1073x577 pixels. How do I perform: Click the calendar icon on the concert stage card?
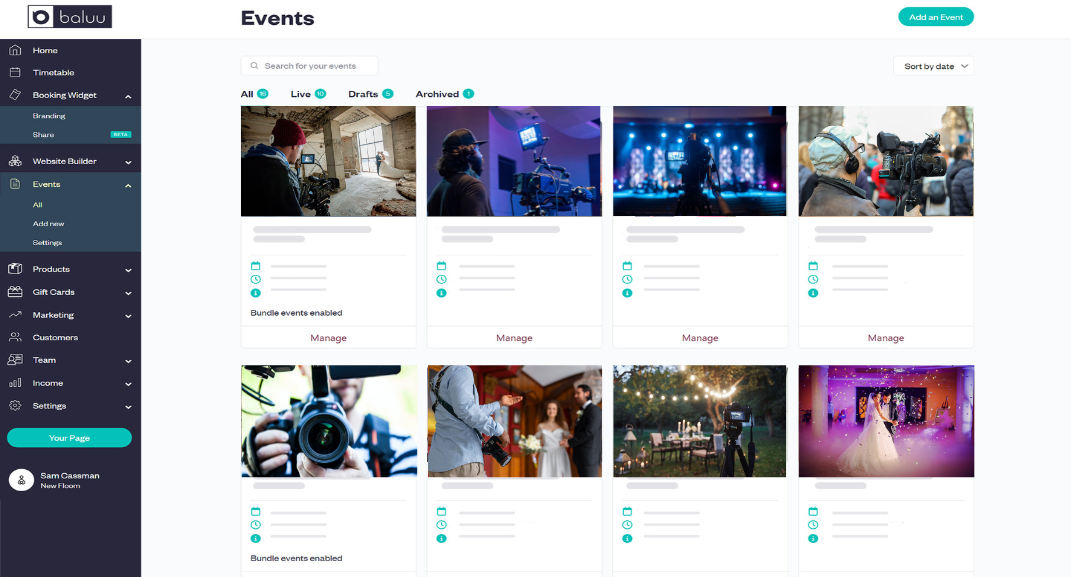pyautogui.click(x=628, y=266)
